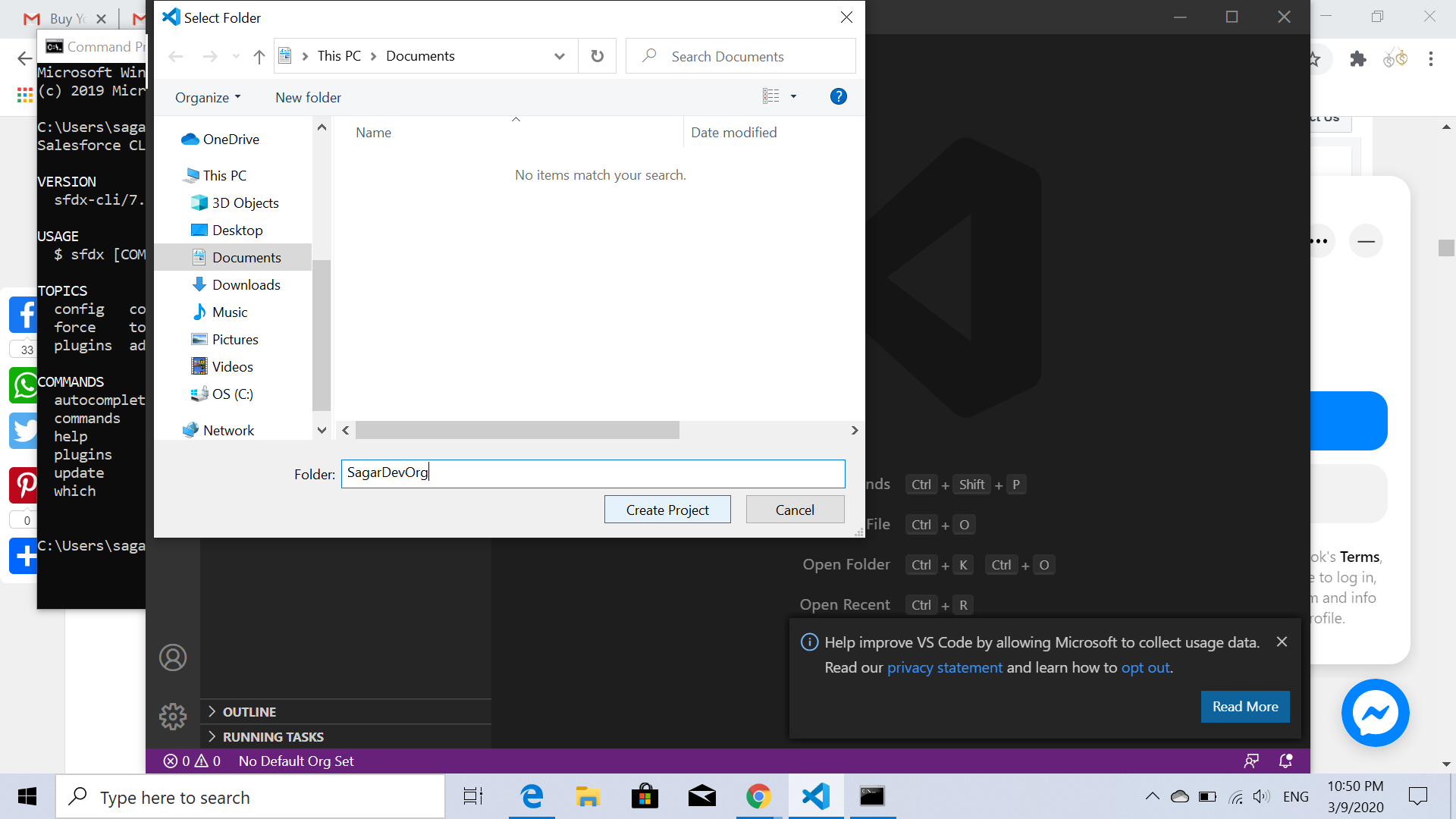The height and width of the screenshot is (819, 1456).
Task: Open the privacy statement link
Action: pos(944,667)
